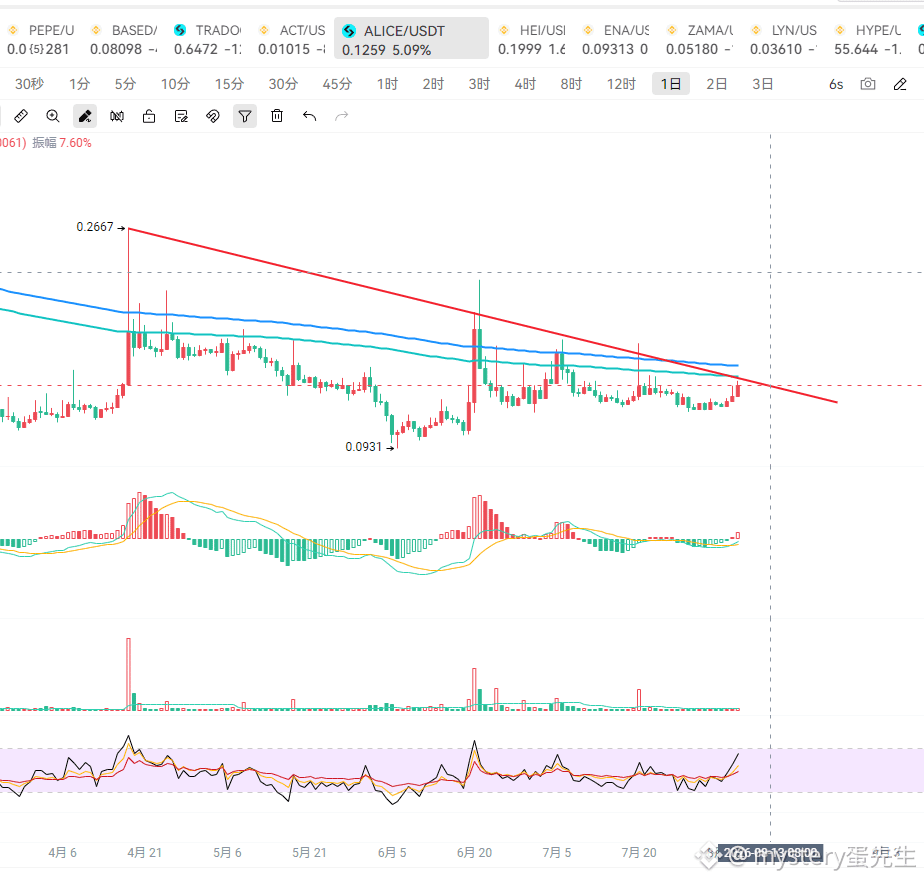Set timeframe to 5分
The image size is (924, 882).
click(x=126, y=84)
